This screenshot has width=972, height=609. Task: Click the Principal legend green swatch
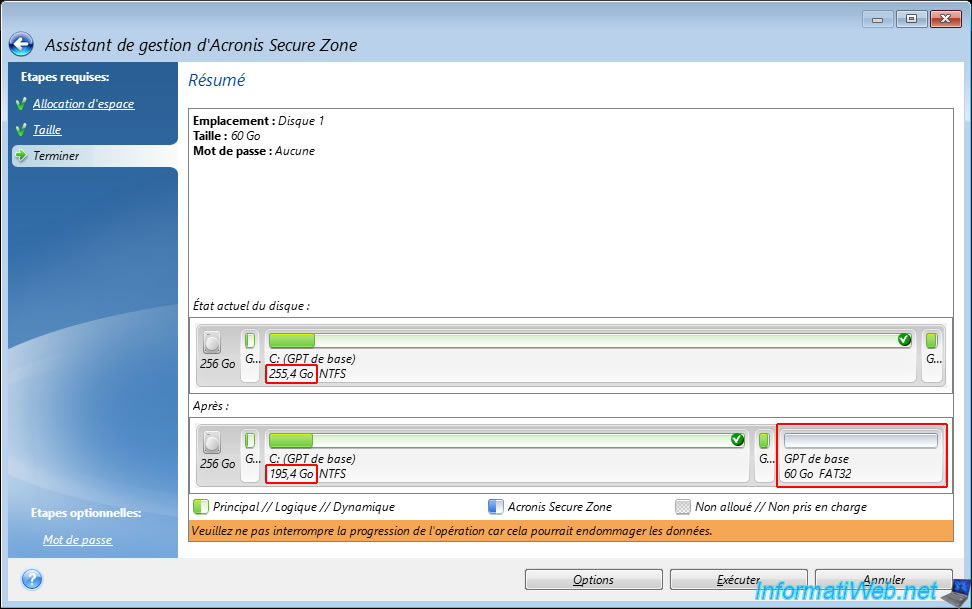pos(200,507)
